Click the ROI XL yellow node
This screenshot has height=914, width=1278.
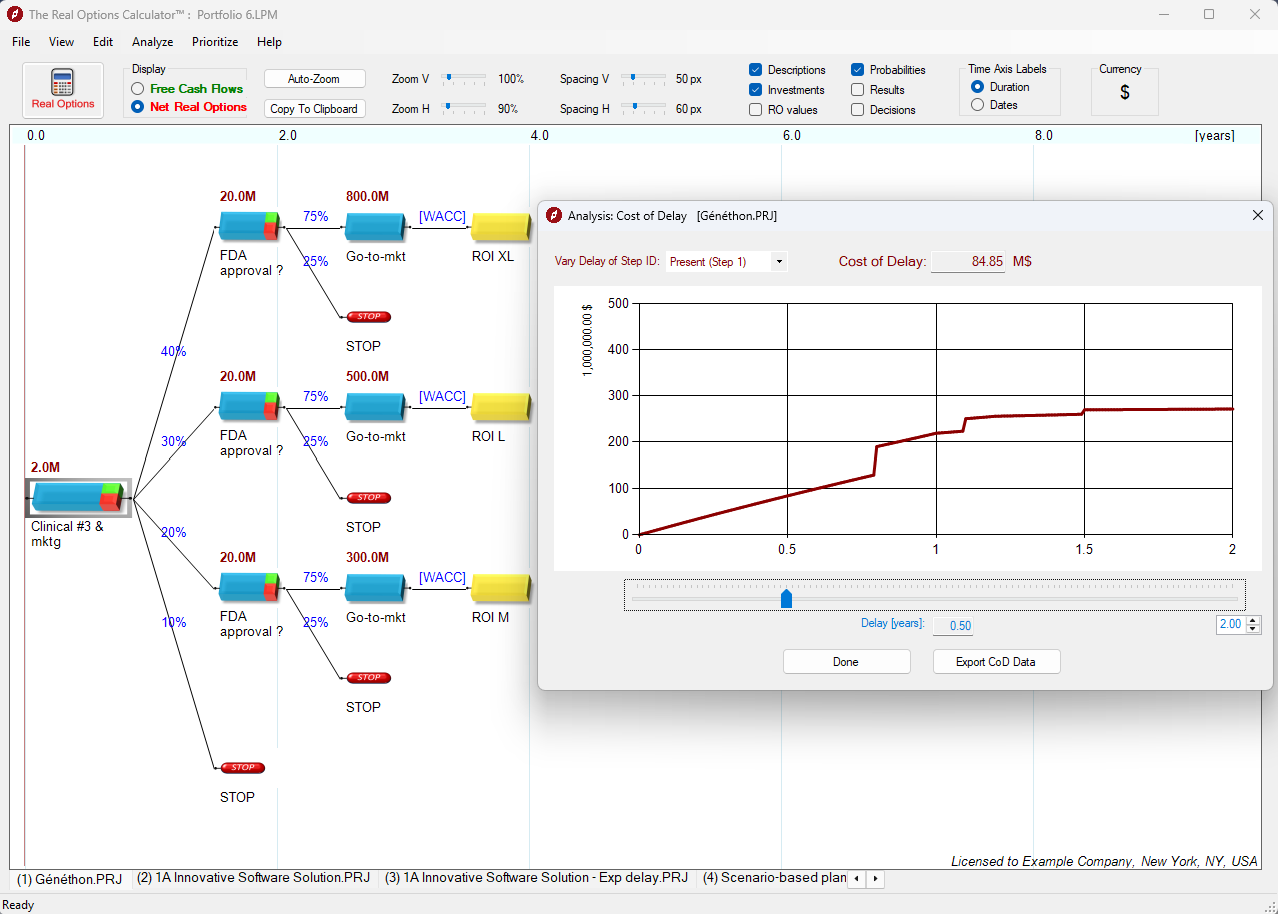coord(500,227)
